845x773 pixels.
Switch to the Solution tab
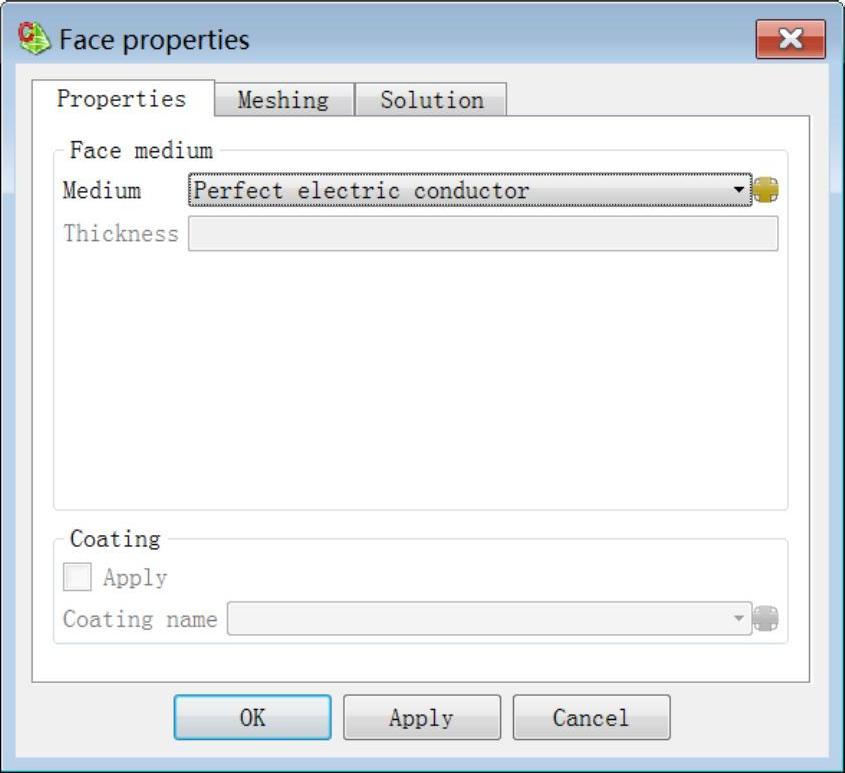pos(431,100)
